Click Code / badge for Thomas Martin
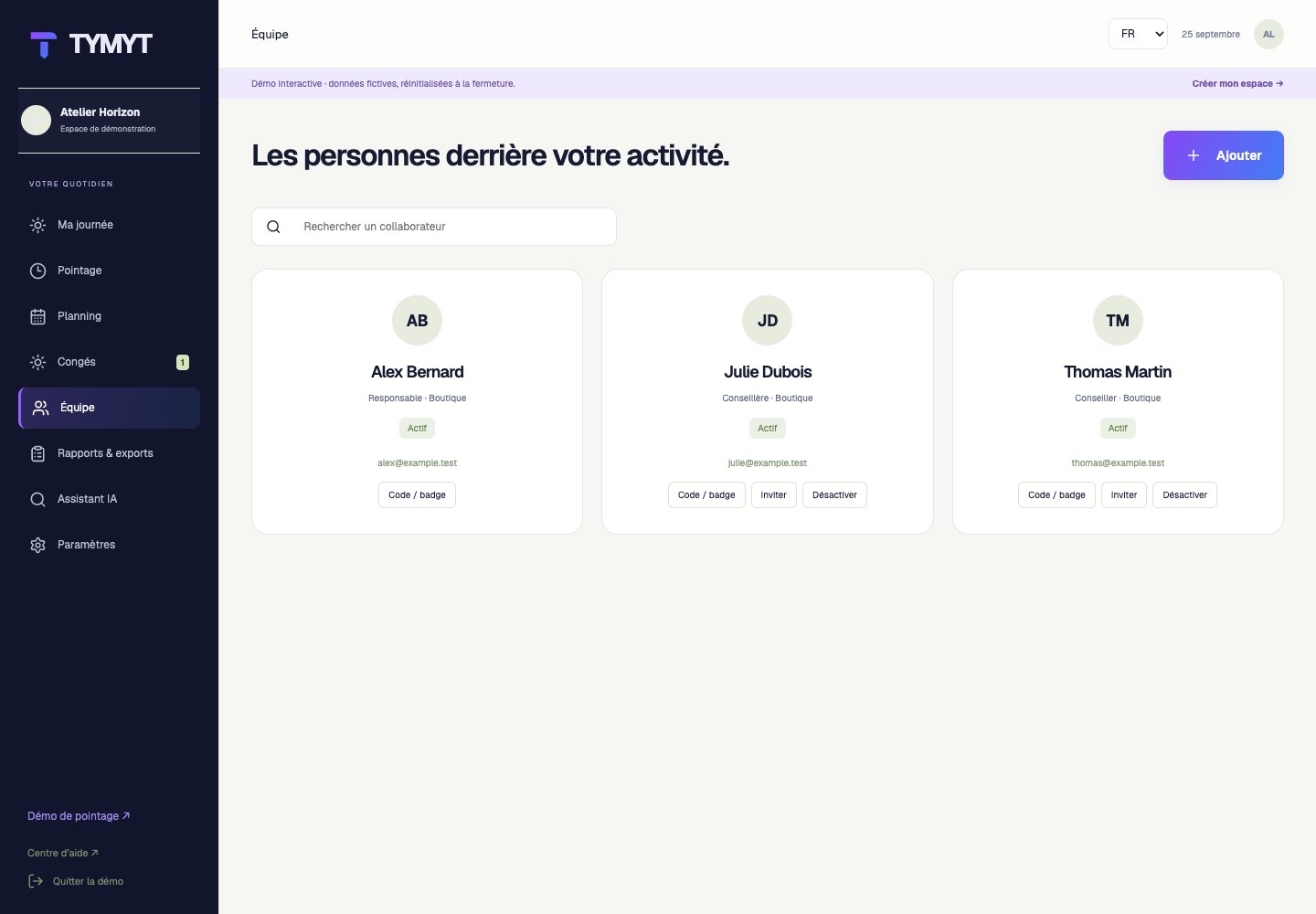The image size is (1316, 914). [x=1056, y=494]
